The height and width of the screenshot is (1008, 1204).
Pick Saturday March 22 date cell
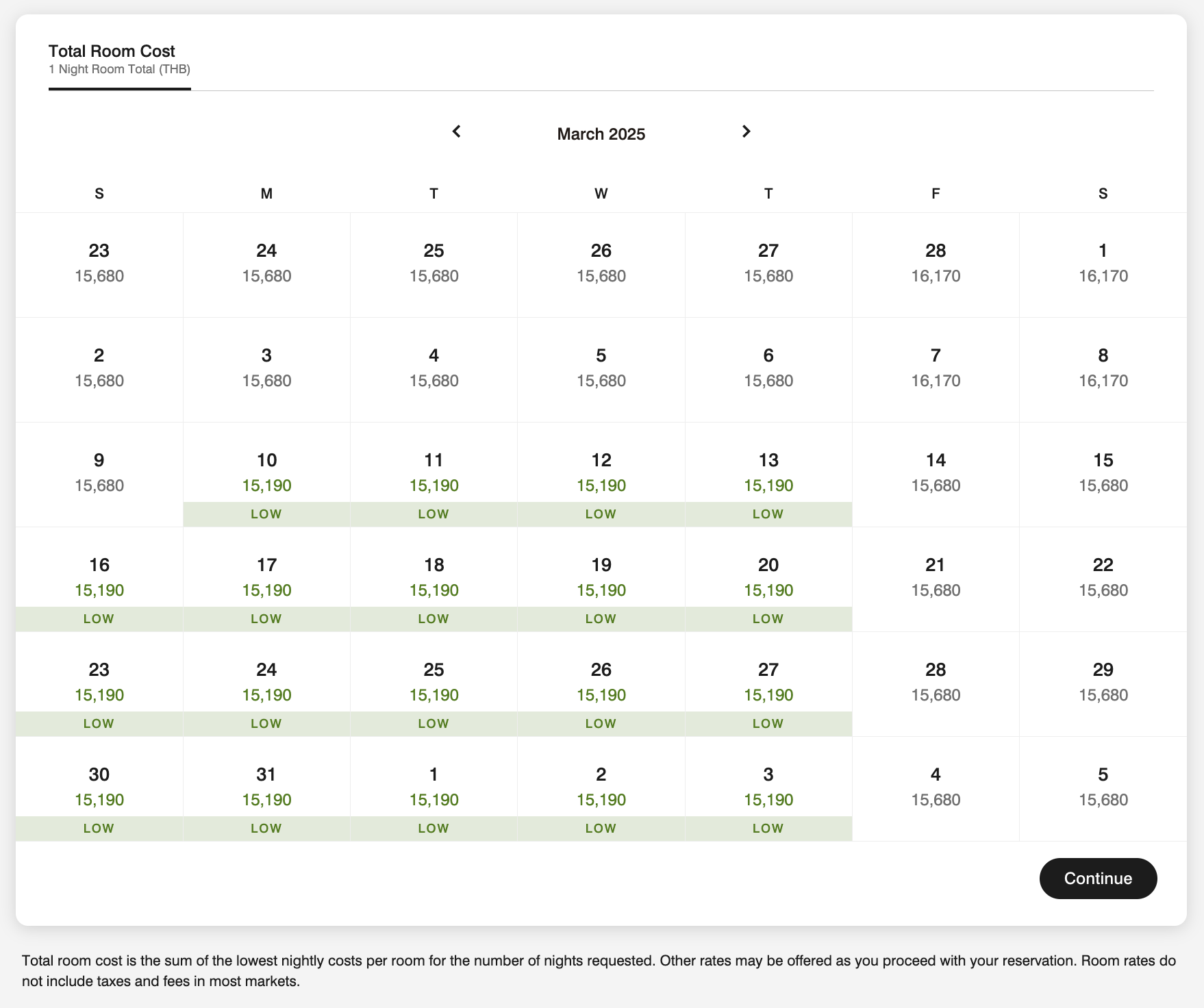pos(1103,579)
